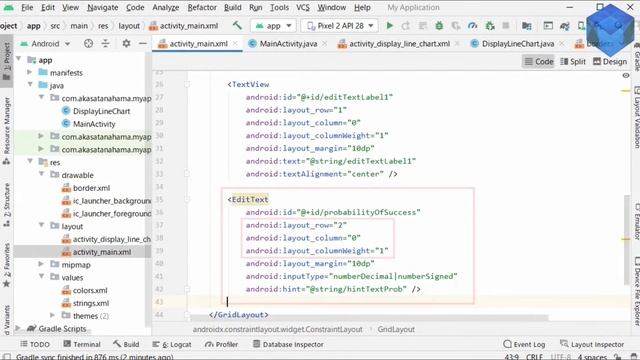This screenshot has height=360, width=640.
Task: Select border.xml in drawable folder
Action: (x=91, y=188)
